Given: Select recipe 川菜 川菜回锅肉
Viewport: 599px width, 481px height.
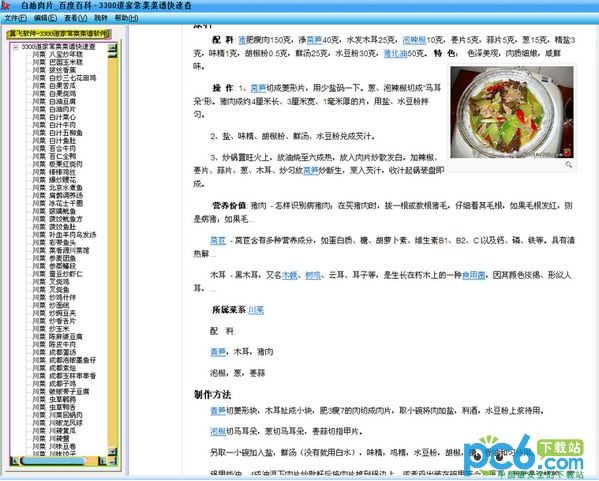Looking at the screenshot, I should click(x=57, y=415).
